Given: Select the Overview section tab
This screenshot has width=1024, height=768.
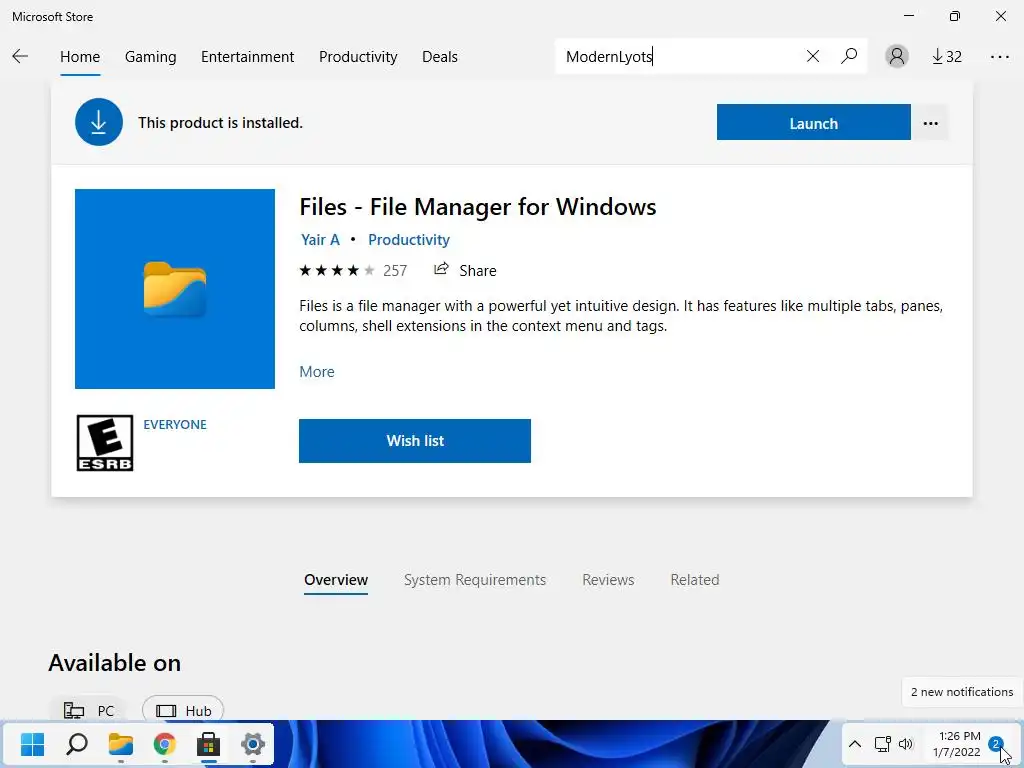Looking at the screenshot, I should click(x=336, y=580).
